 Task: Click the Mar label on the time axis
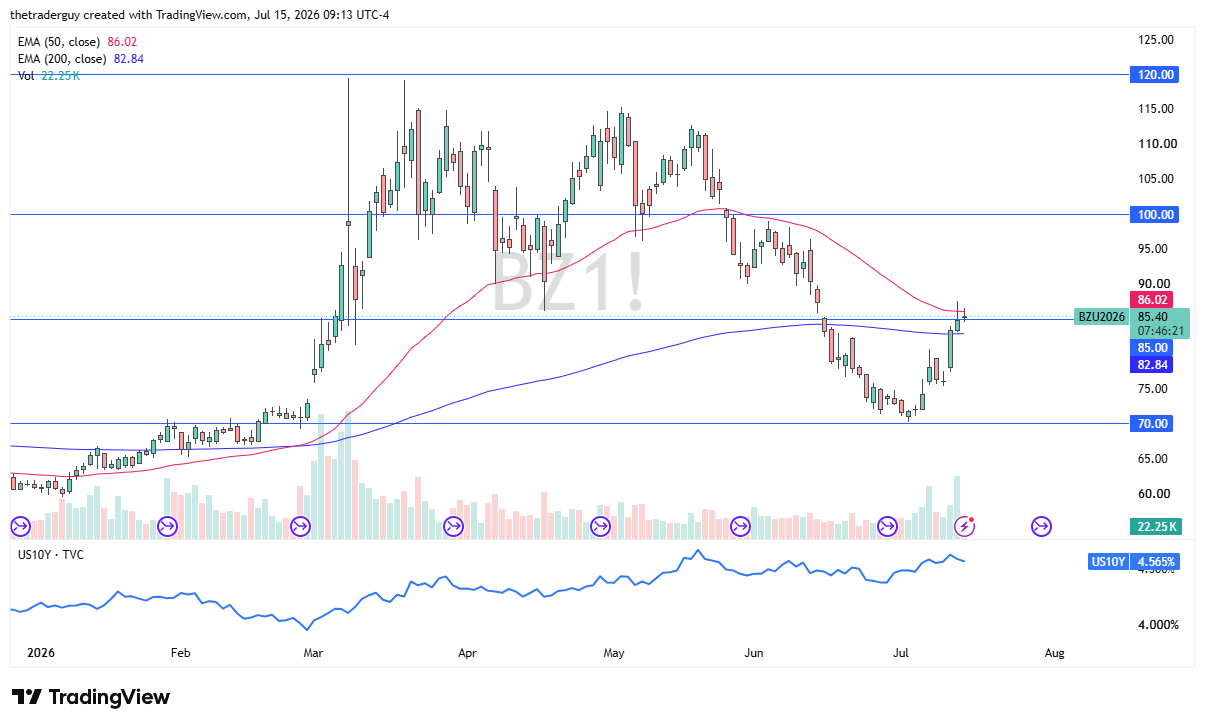click(314, 653)
